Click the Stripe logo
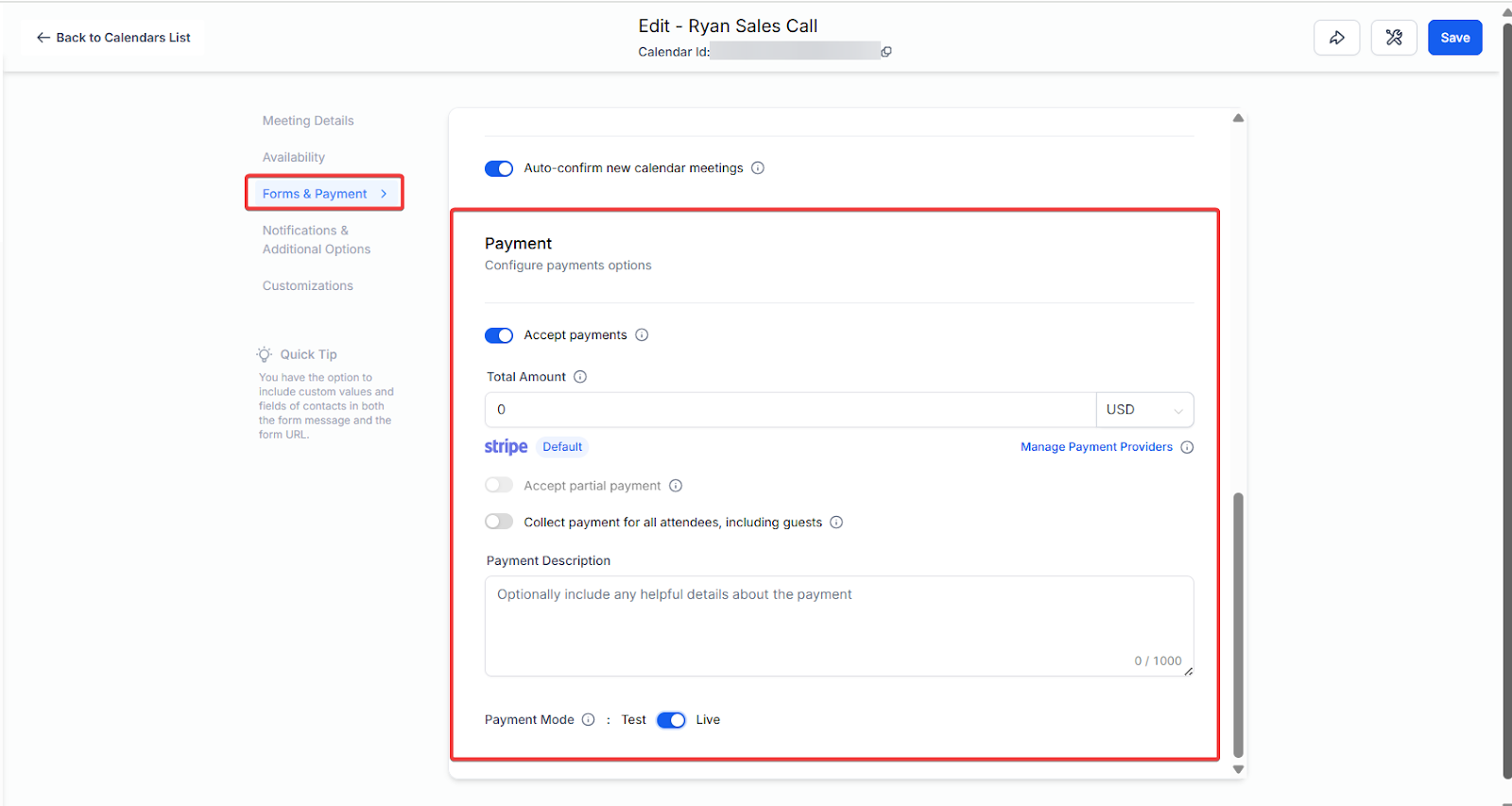The image size is (1512, 806). 507,447
